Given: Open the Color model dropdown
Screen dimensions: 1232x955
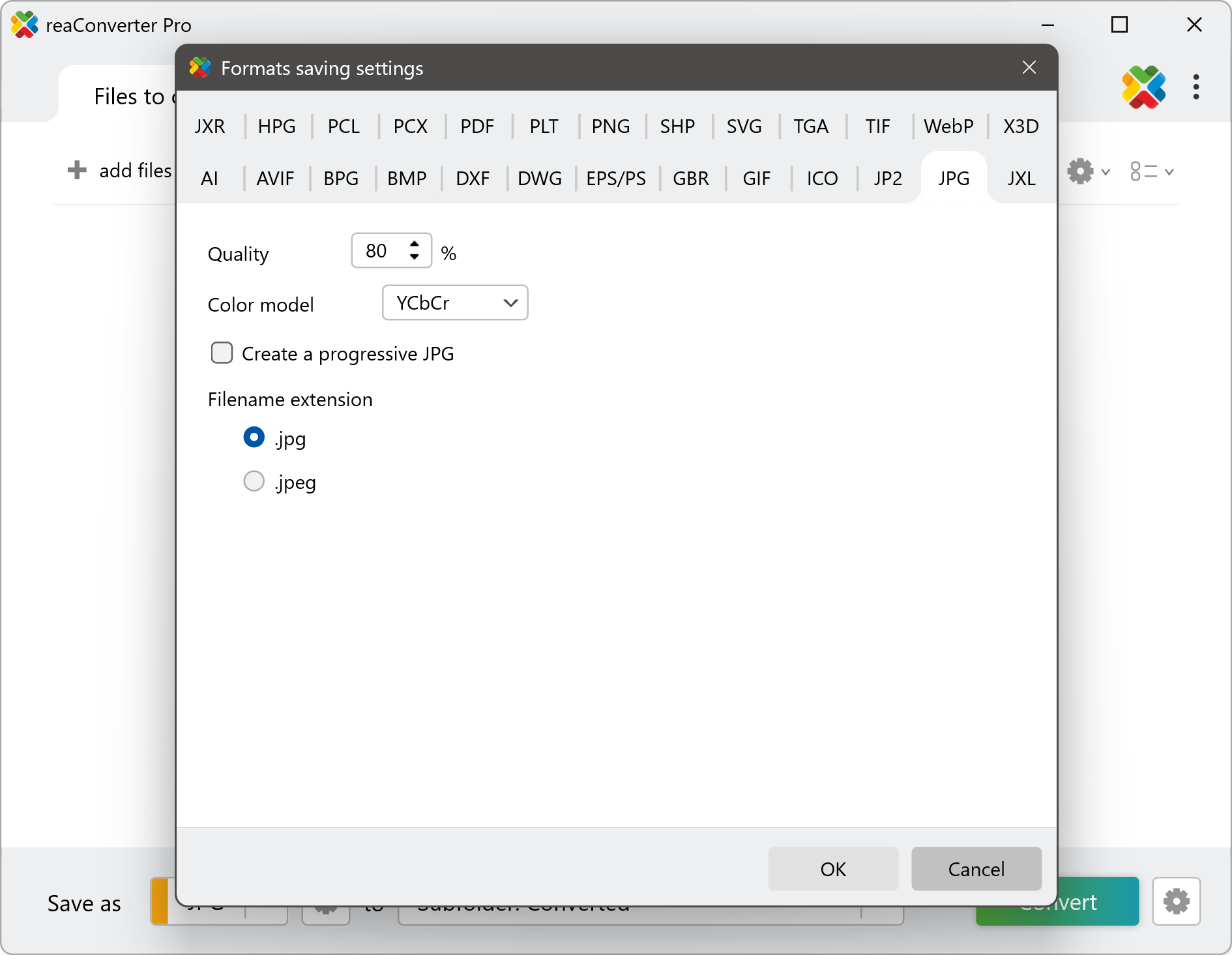Looking at the screenshot, I should (454, 302).
